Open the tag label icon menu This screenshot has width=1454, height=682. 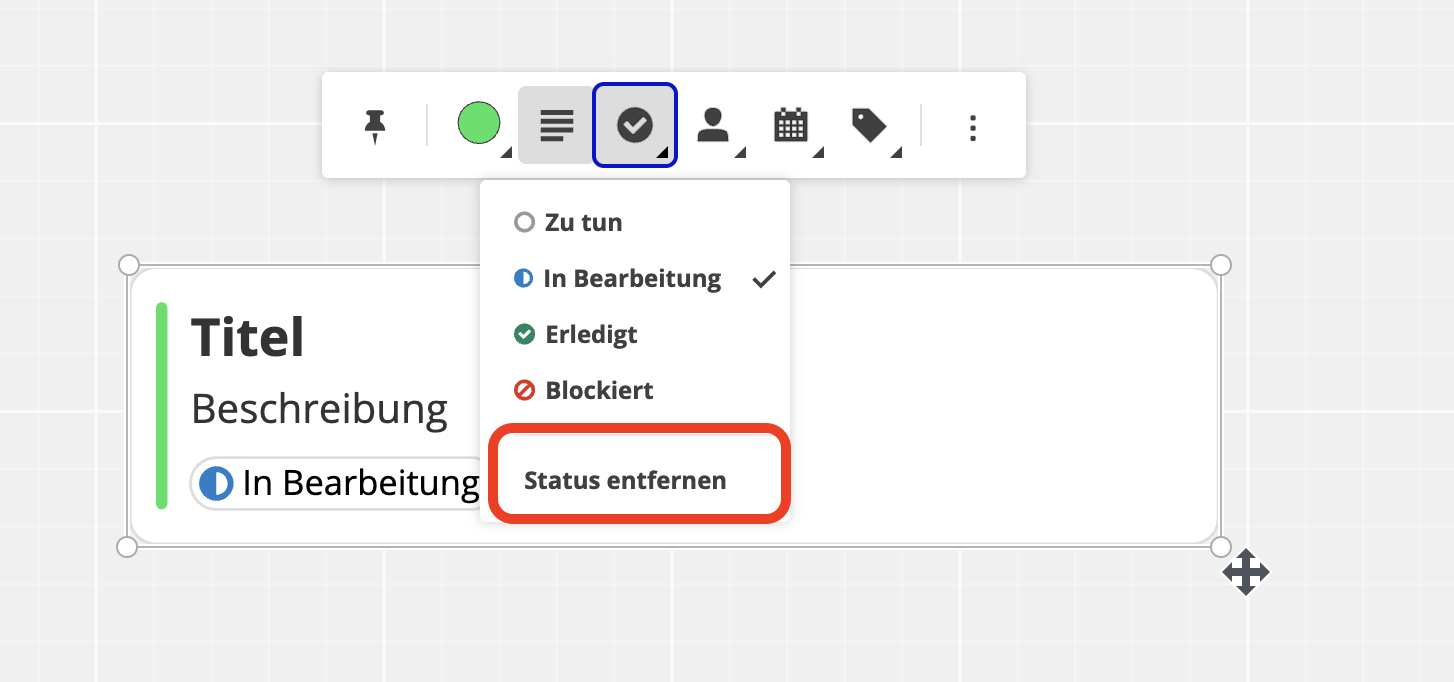(x=869, y=126)
